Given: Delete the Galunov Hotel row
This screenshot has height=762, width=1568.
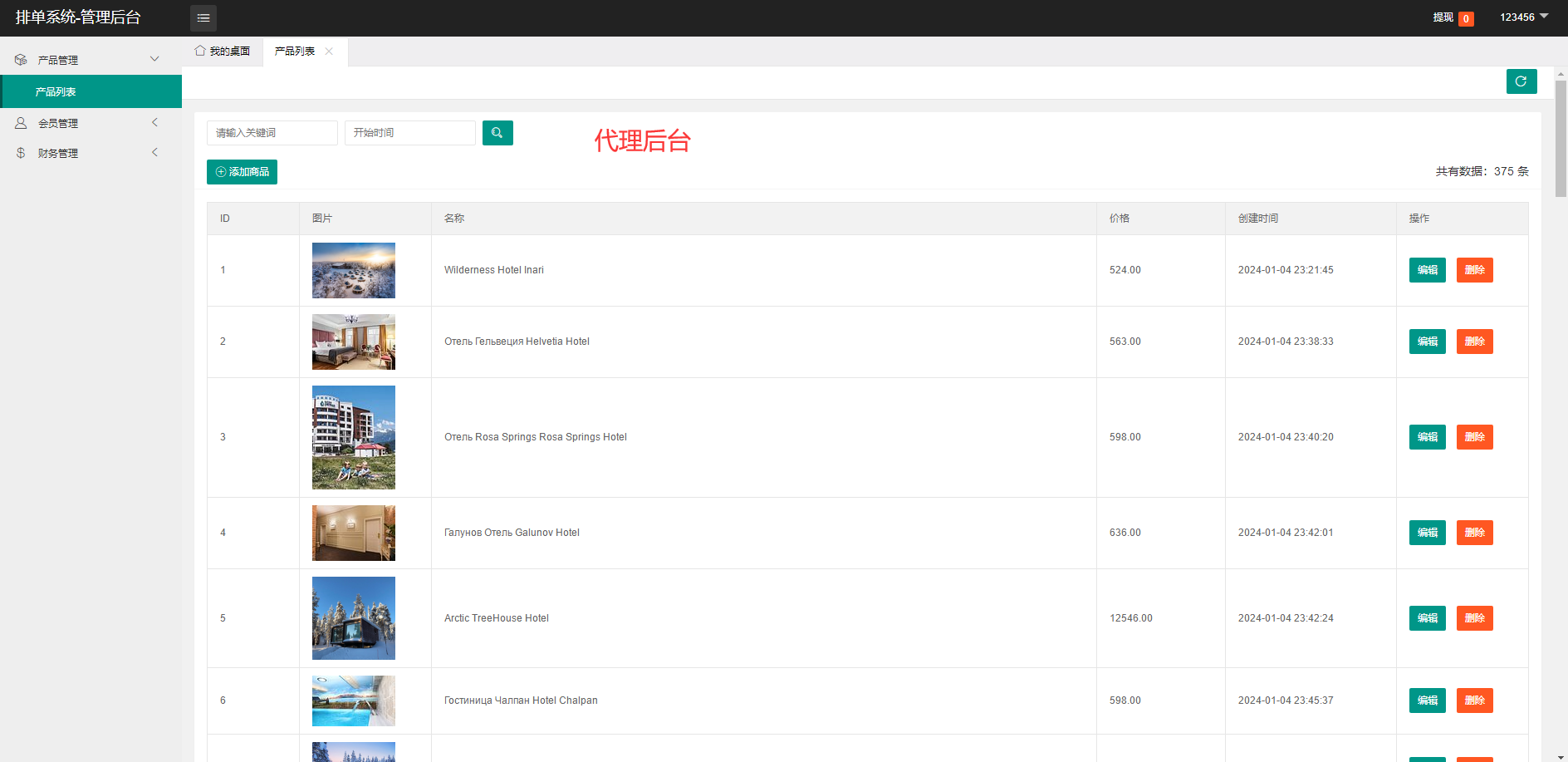Looking at the screenshot, I should pos(1475,533).
